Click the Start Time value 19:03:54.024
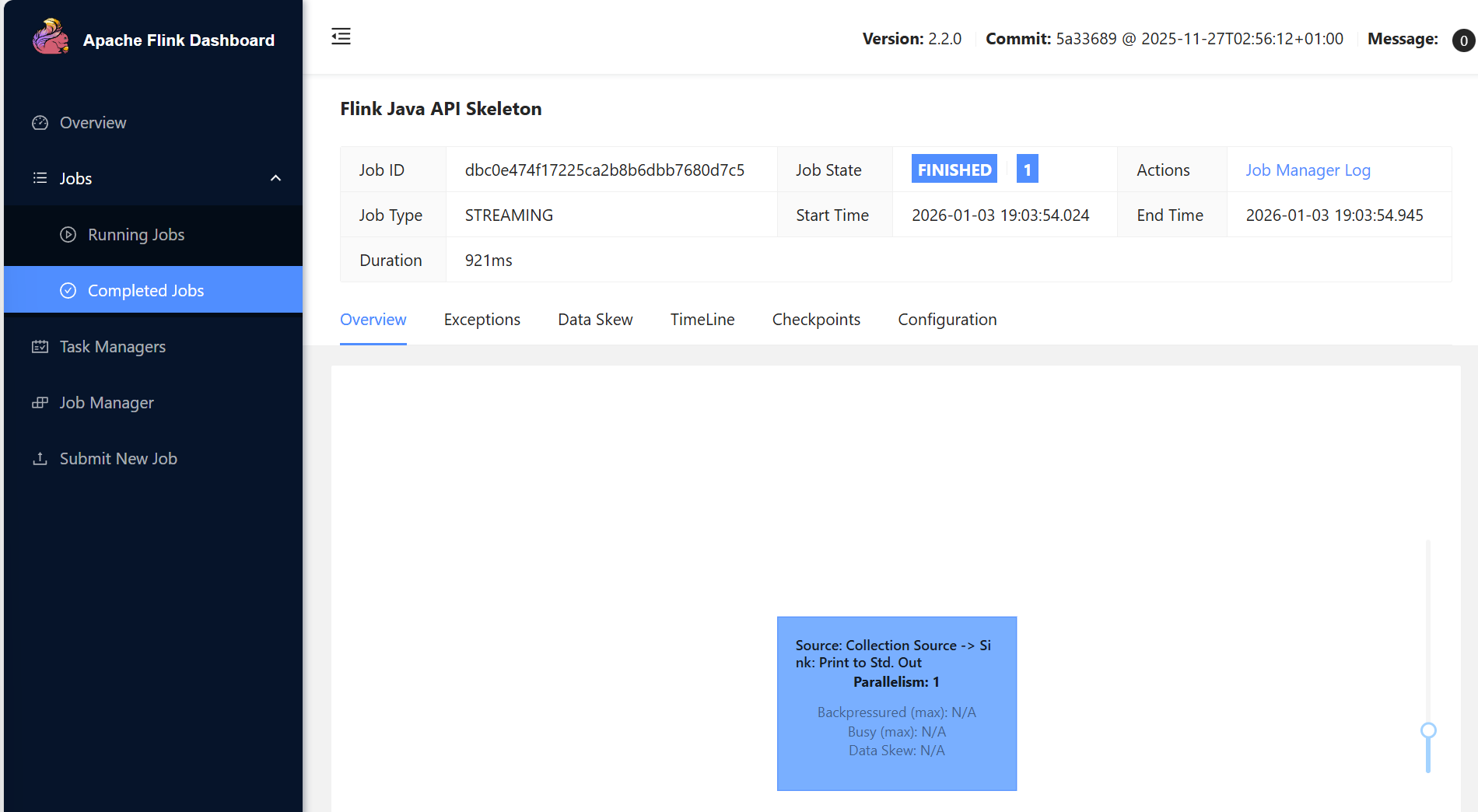The width and height of the screenshot is (1478, 812). (x=1000, y=215)
